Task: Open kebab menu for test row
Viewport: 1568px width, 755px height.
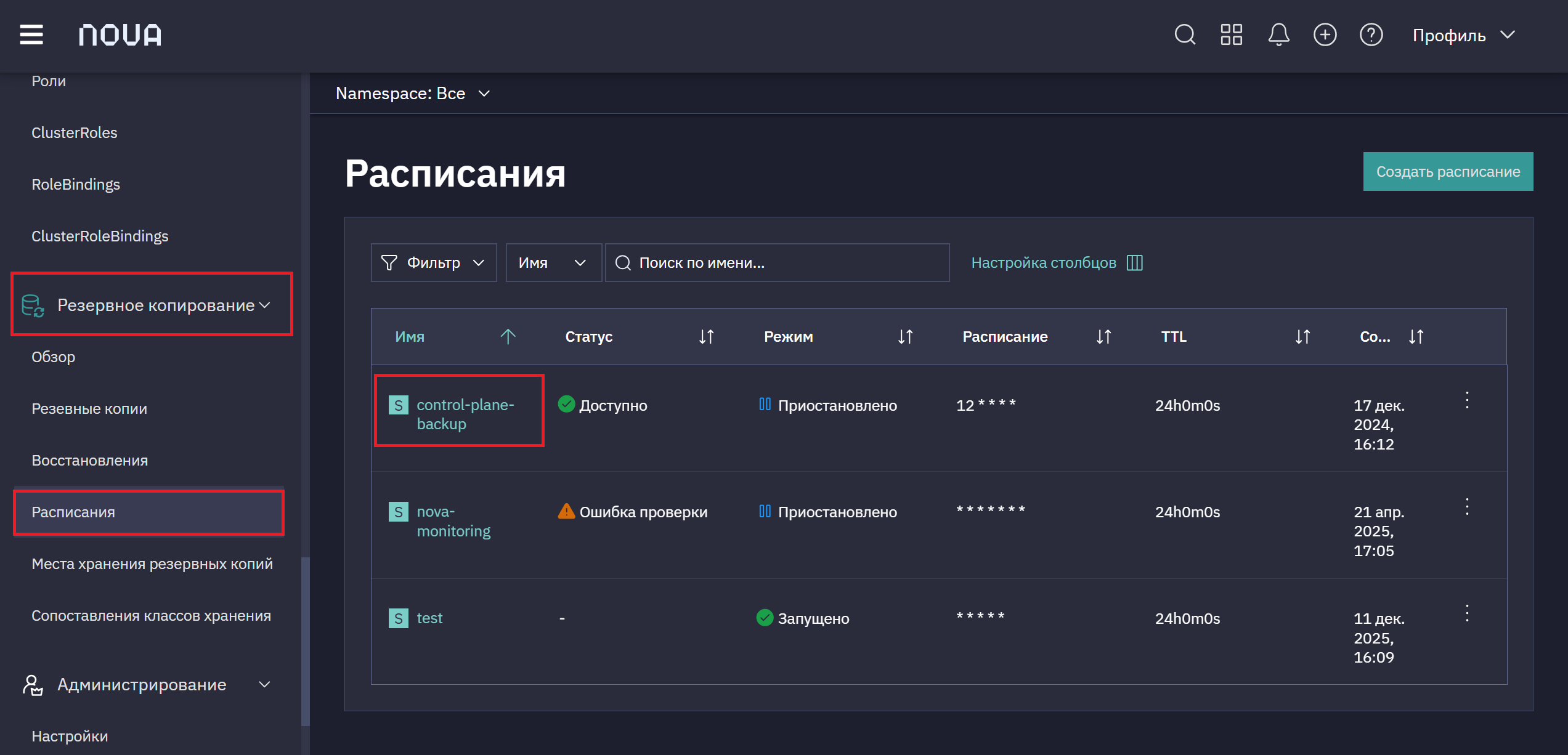Action: point(1467,613)
